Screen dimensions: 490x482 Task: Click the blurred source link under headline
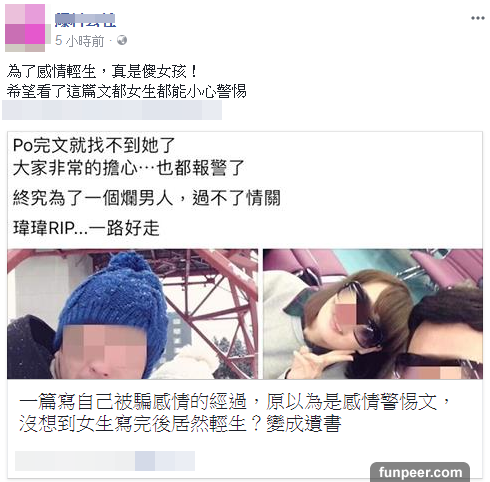point(105,461)
